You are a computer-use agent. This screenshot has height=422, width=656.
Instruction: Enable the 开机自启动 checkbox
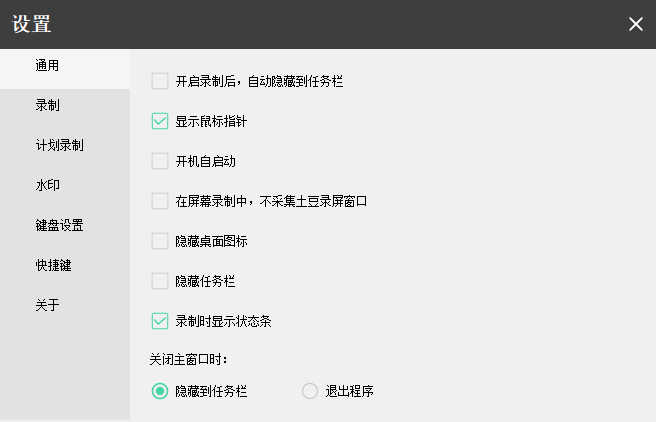click(x=160, y=161)
